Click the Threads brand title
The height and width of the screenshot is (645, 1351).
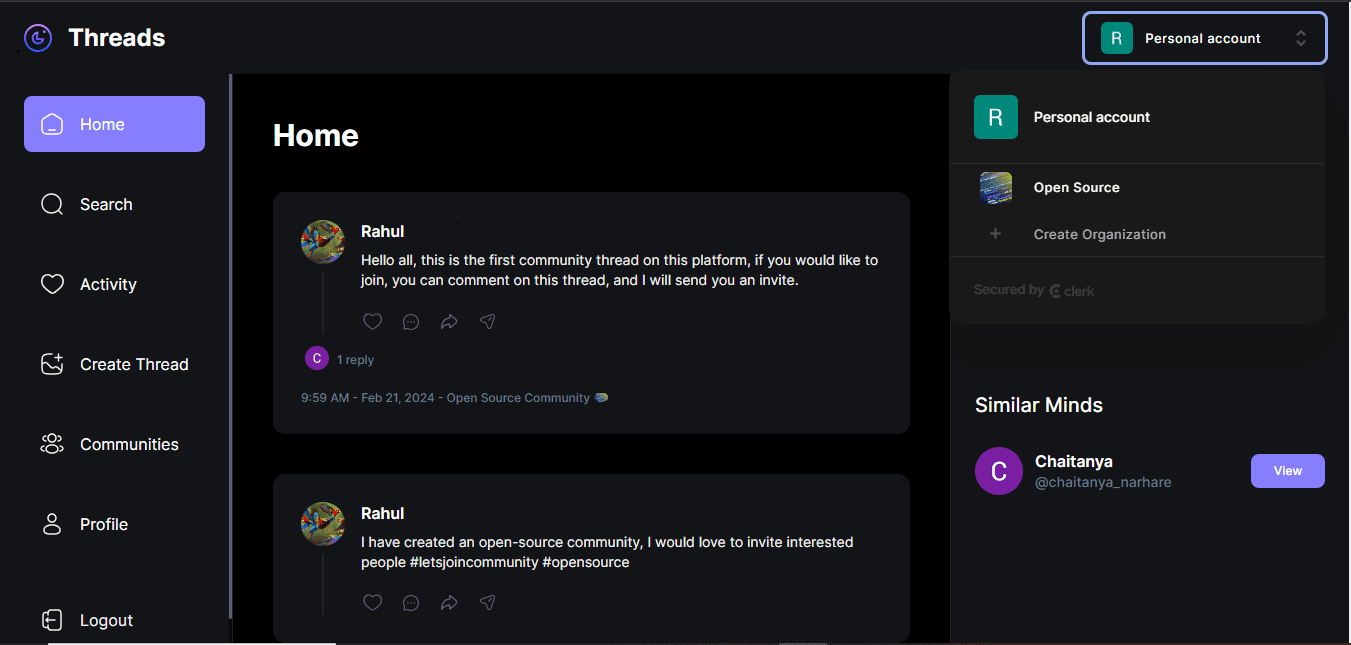click(x=117, y=38)
